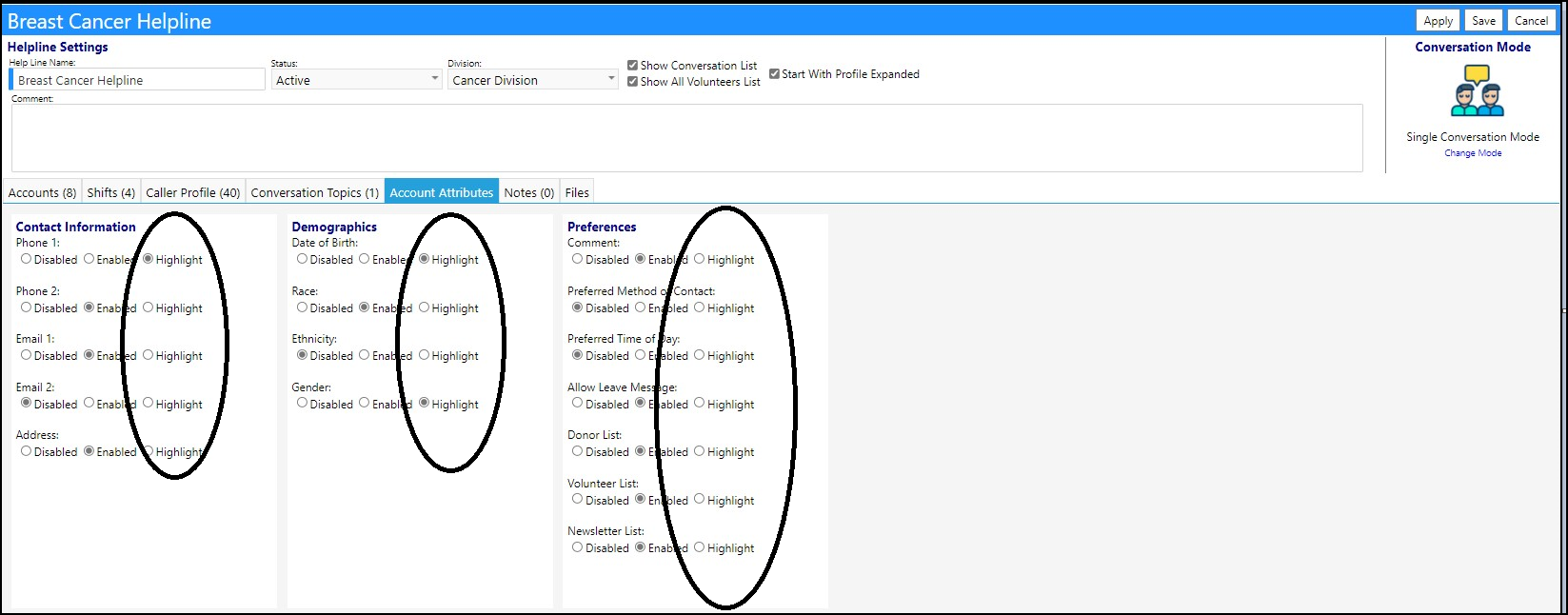Set Gender to Disabled
The height and width of the screenshot is (615, 1568).
pyautogui.click(x=302, y=404)
